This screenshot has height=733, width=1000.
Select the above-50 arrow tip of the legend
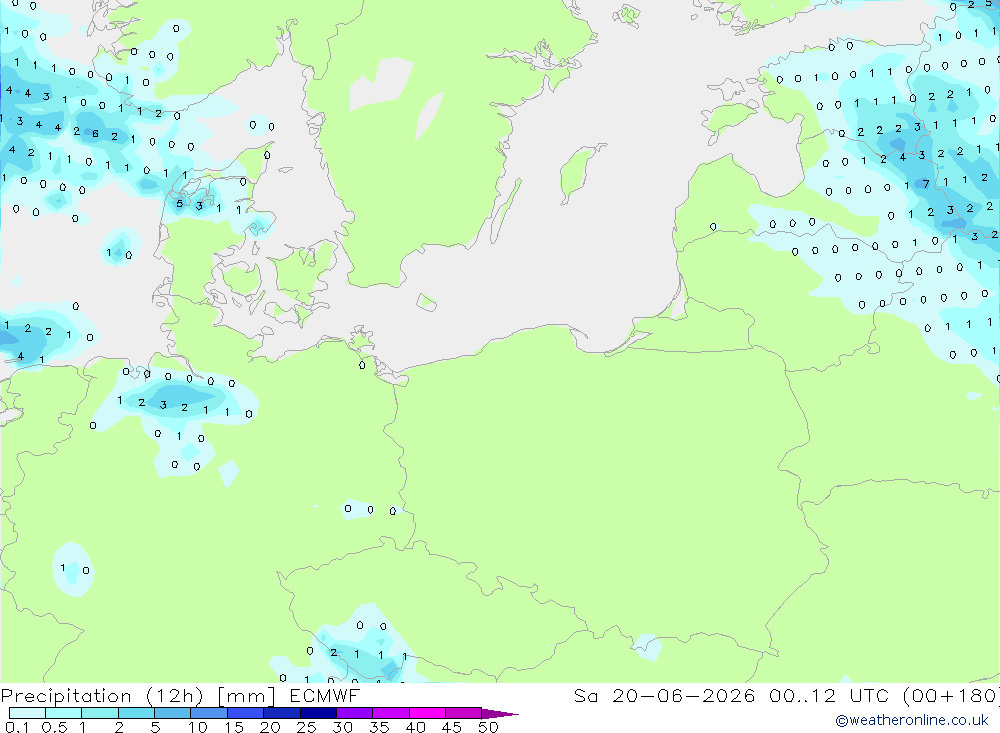(x=499, y=713)
